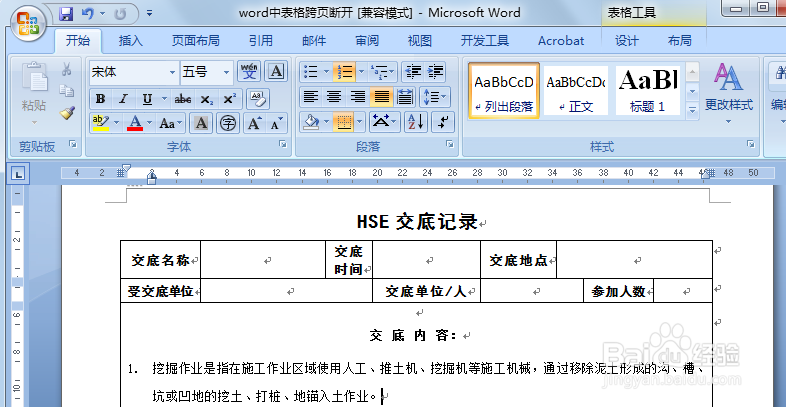Center the paragraph text
The height and width of the screenshot is (407, 786).
[x=334, y=97]
